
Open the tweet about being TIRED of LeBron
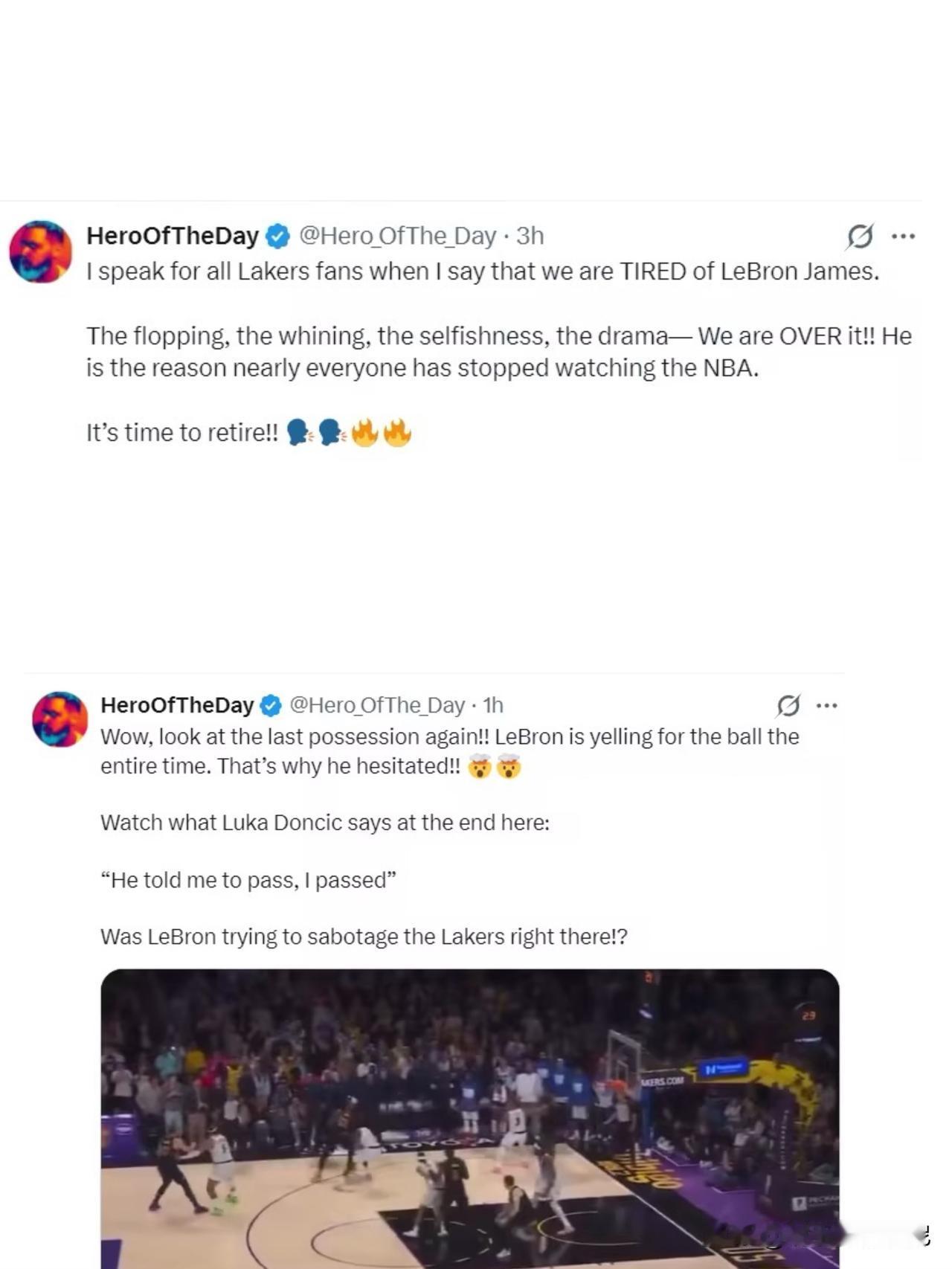482,272
